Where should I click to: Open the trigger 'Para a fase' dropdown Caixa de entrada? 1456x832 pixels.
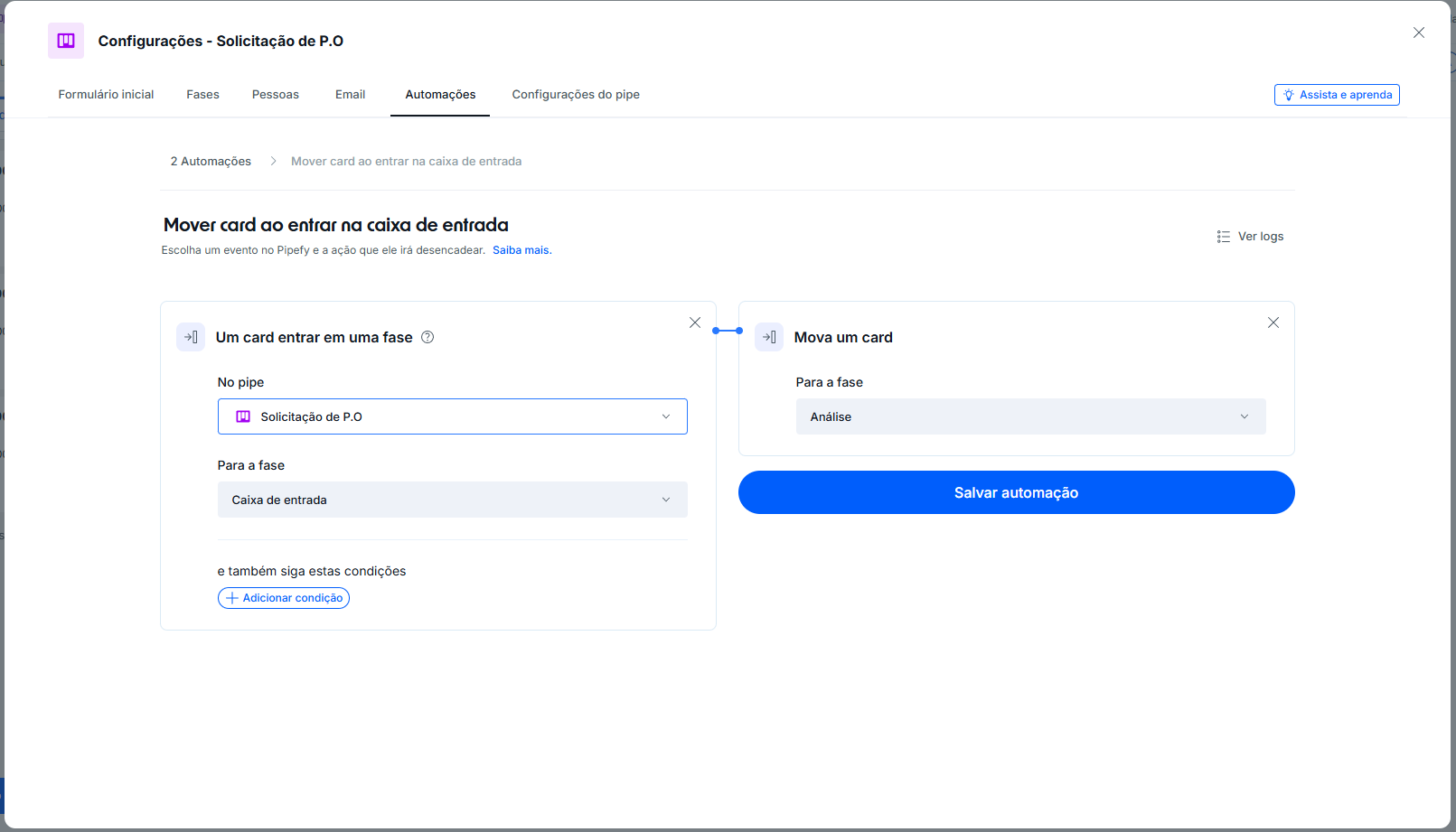click(453, 500)
